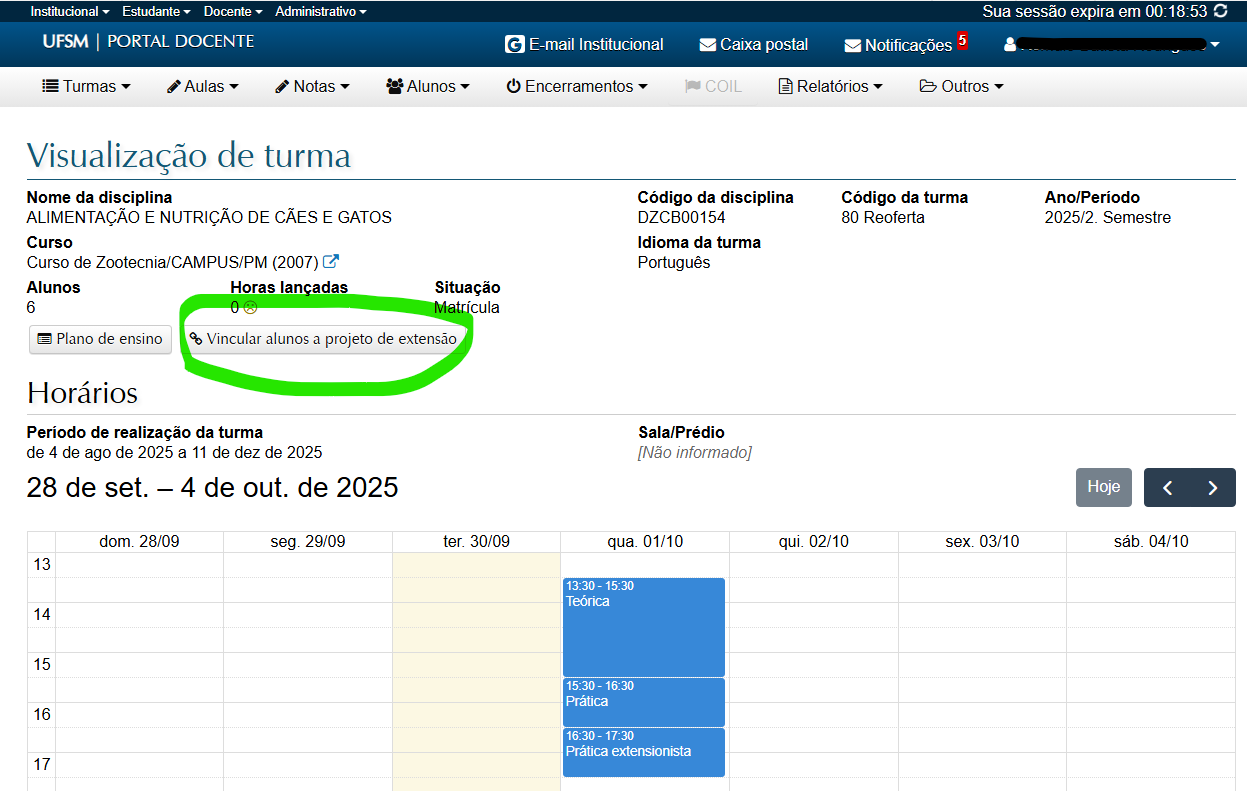Open the Encerramentos menu
This screenshot has width=1247, height=791.
(576, 87)
